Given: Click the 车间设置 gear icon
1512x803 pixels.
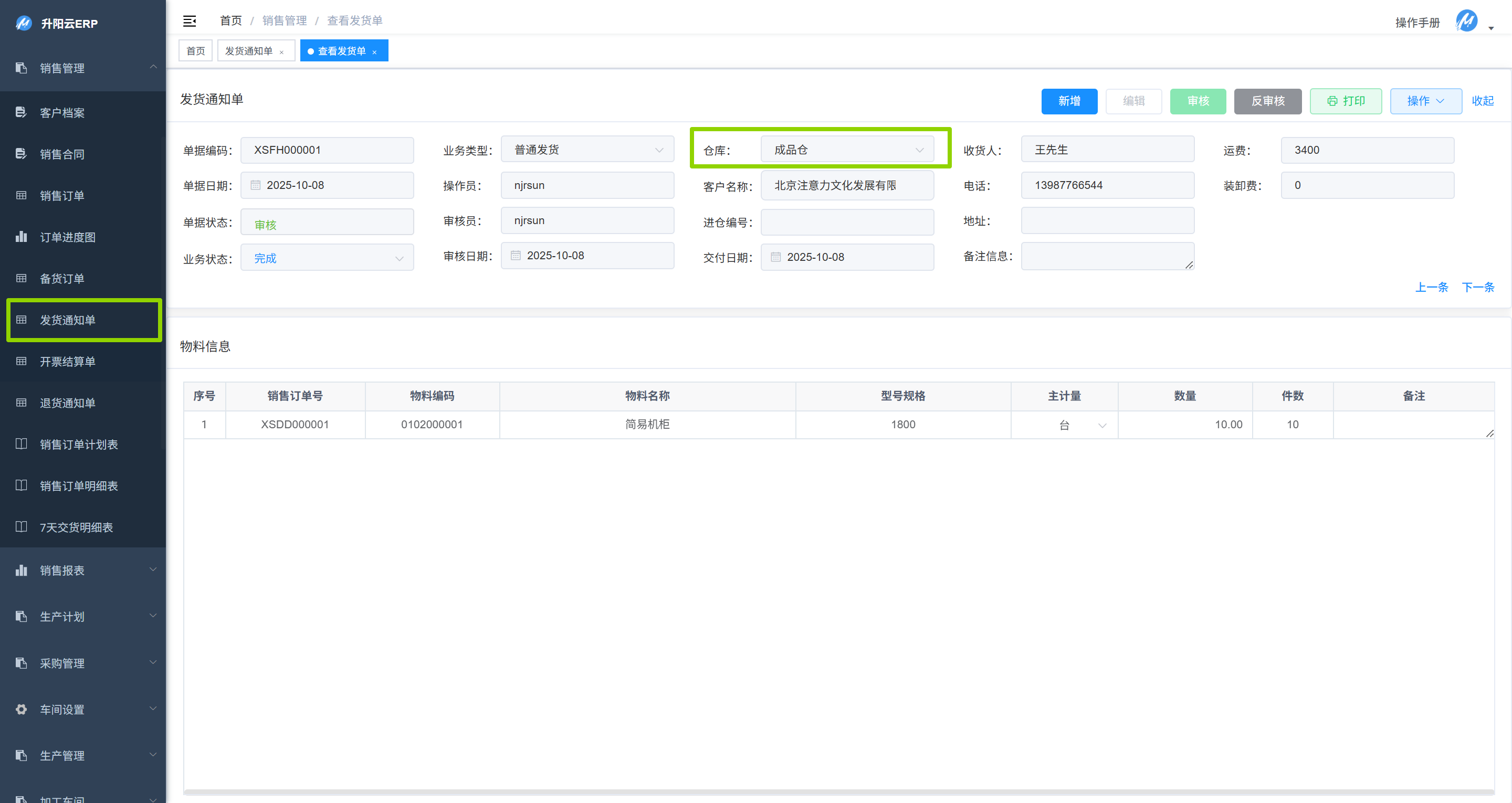Looking at the screenshot, I should [21, 709].
